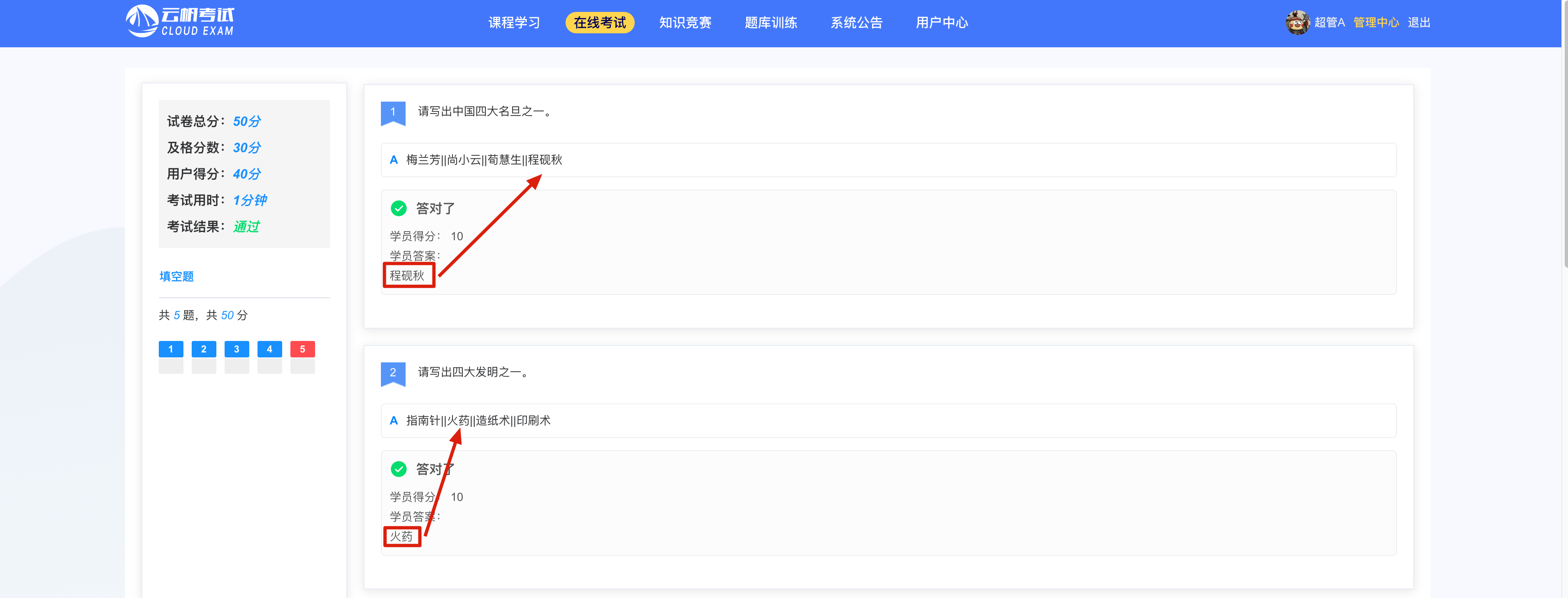The width and height of the screenshot is (1568, 598).
Task: Open 用户中心 page
Action: pyautogui.click(x=942, y=23)
